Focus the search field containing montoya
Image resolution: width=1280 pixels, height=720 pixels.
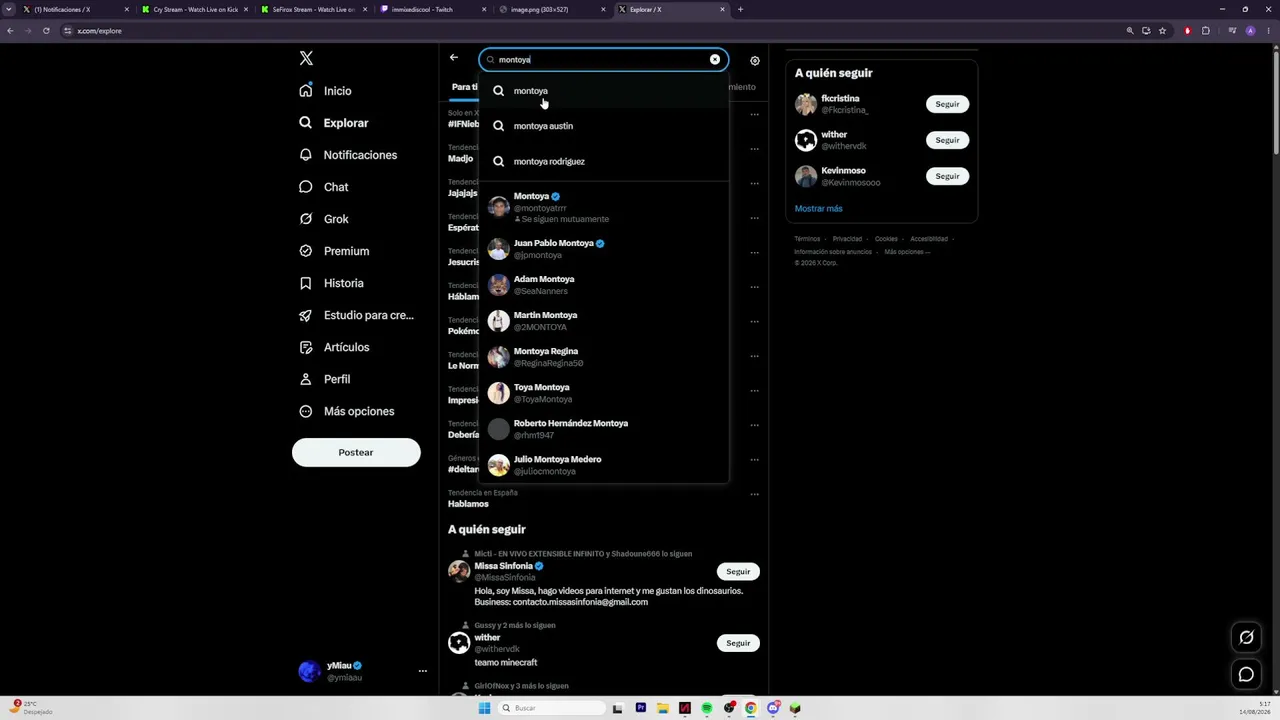603,60
